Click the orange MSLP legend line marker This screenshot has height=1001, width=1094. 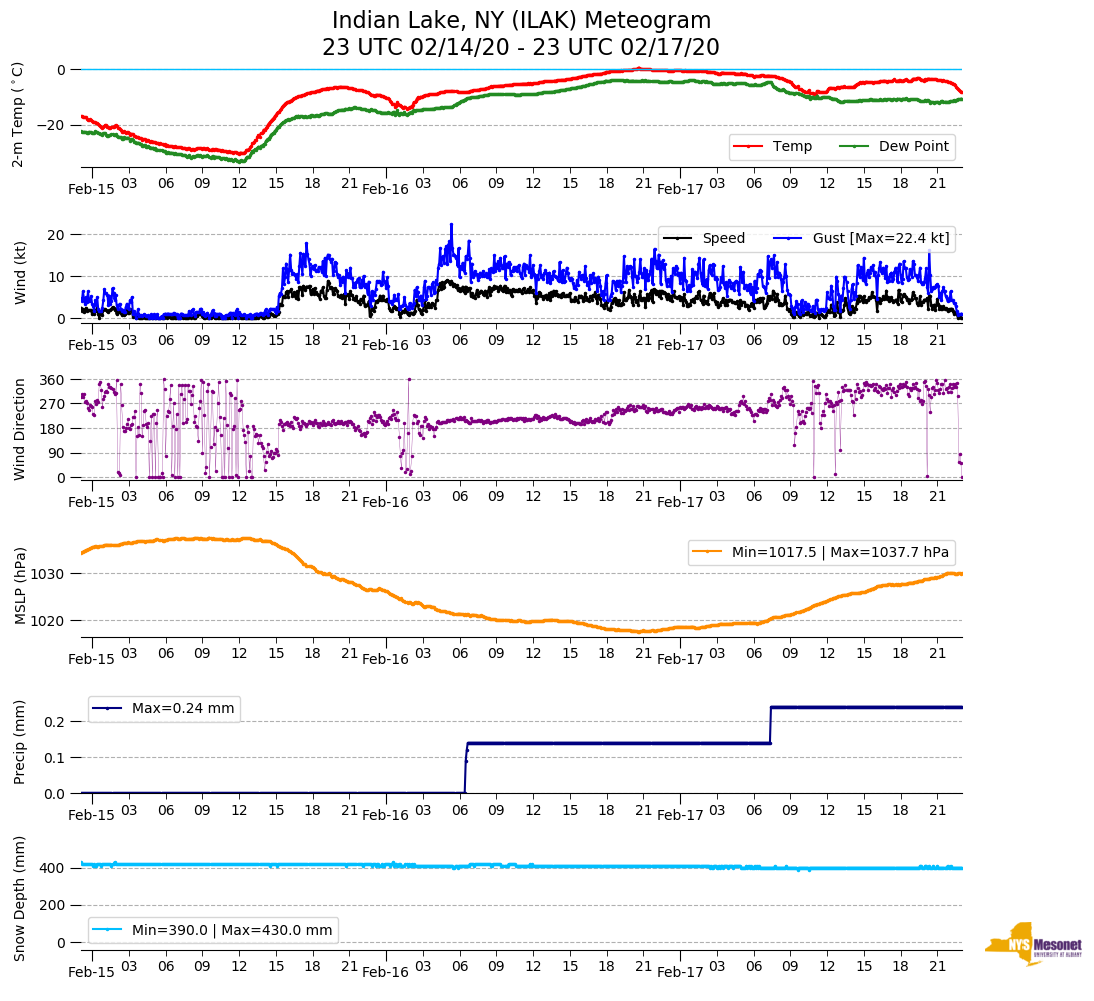click(x=709, y=552)
